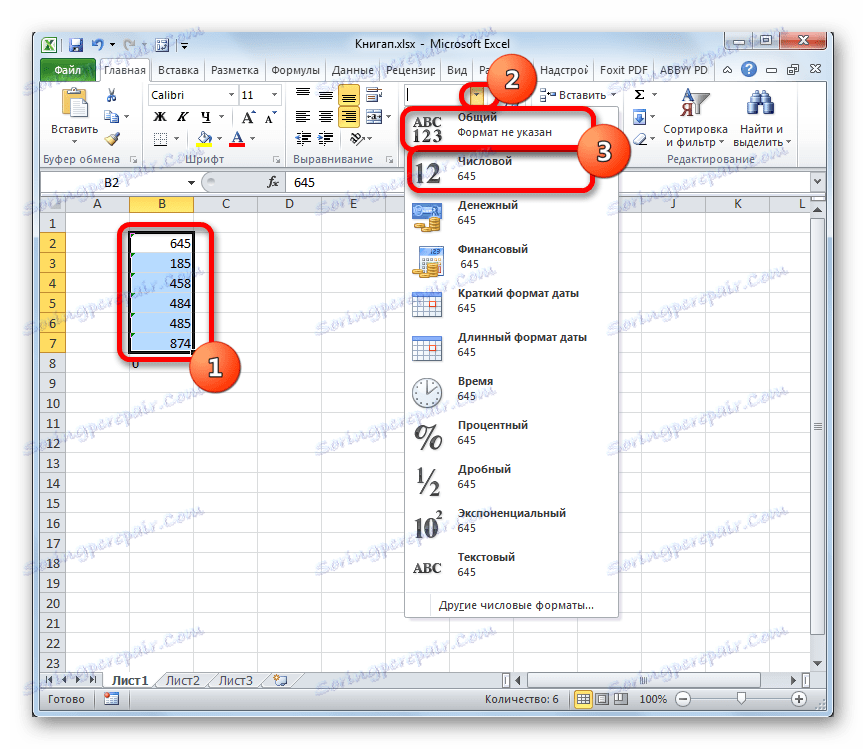Apply fill color with the paint bucket icon
The height and width of the screenshot is (749, 866).
tap(205, 138)
